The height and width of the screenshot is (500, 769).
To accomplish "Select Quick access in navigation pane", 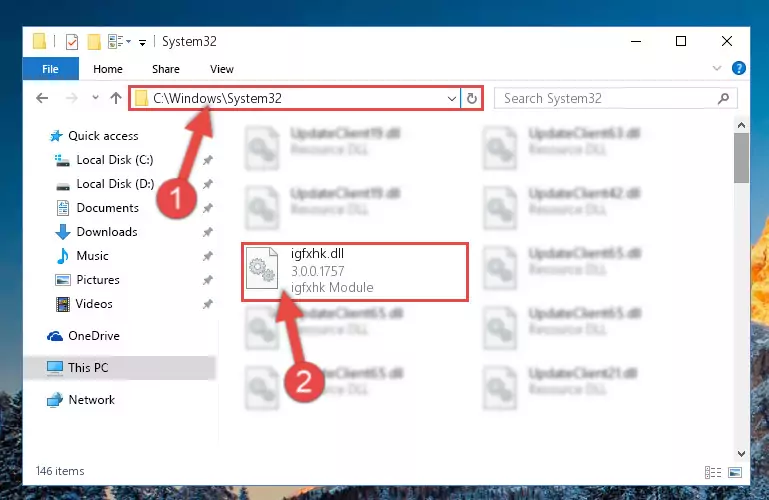I will click(103, 136).
